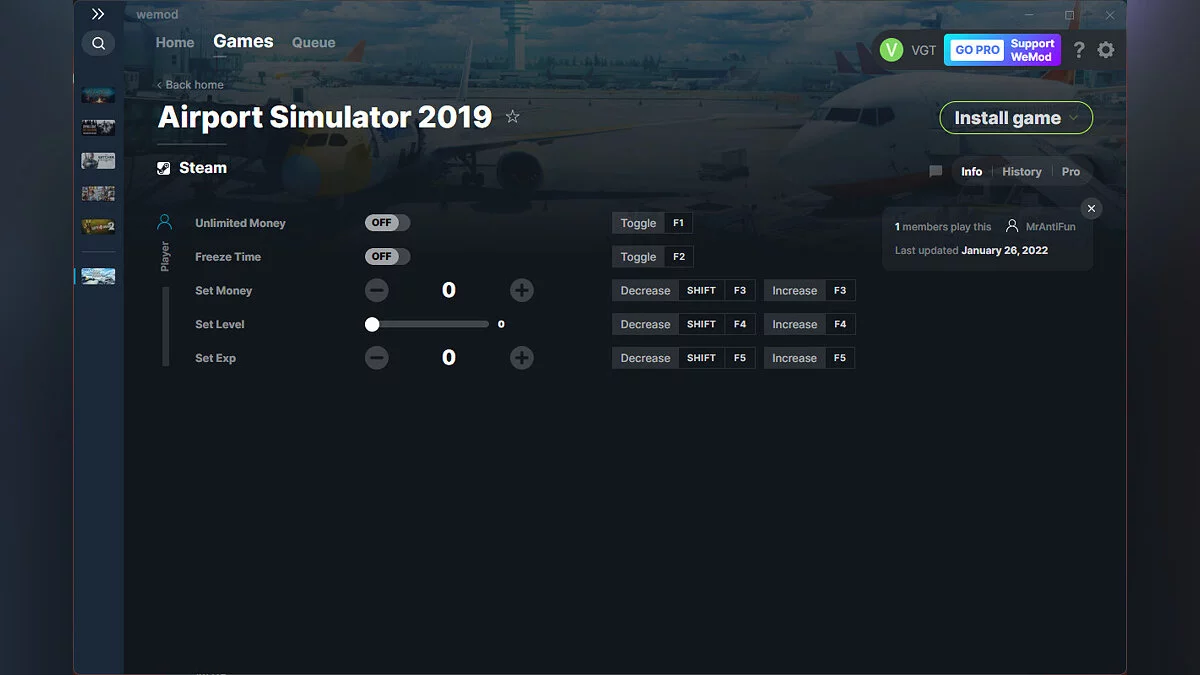Screen dimensions: 1200x675
Task: Open the History tab
Action: [x=1021, y=171]
